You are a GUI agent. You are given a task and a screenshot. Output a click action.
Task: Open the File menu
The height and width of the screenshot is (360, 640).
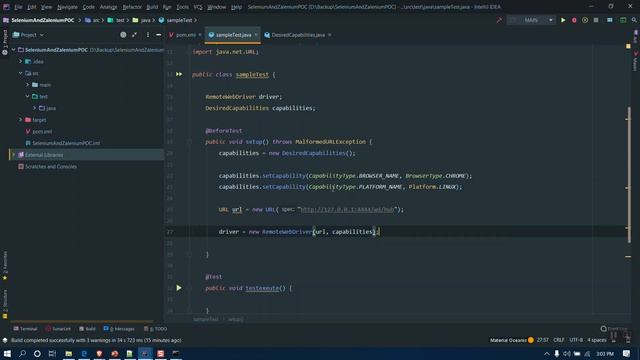click(x=18, y=7)
